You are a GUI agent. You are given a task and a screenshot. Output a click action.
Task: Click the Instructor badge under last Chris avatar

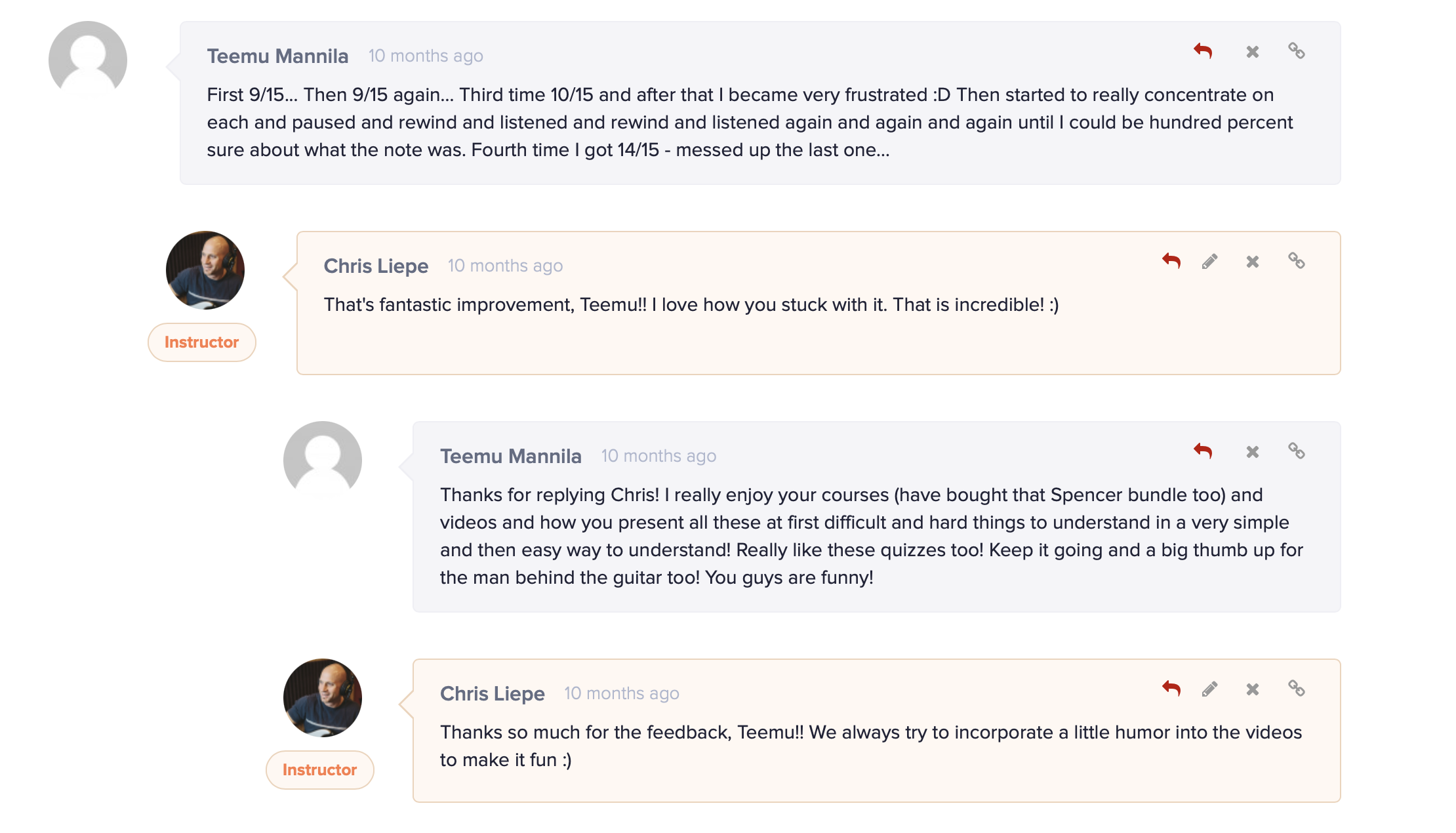(x=319, y=770)
